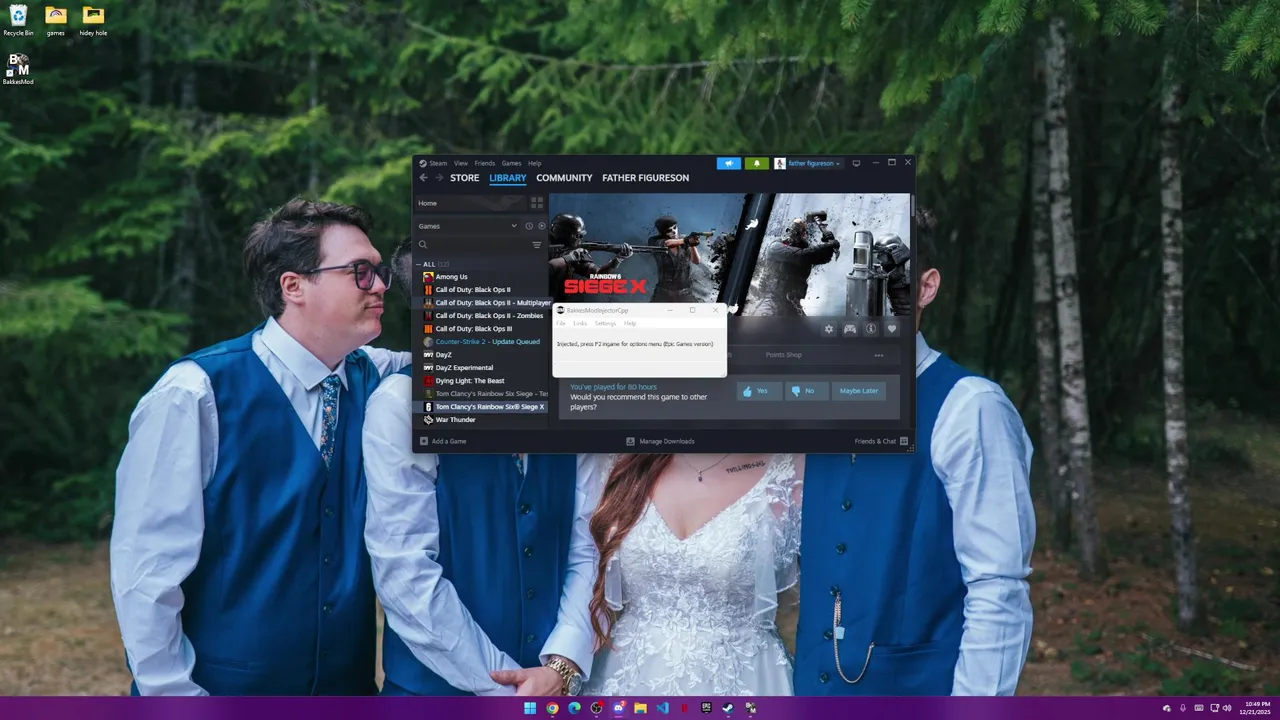Open Manage Downloads
The height and width of the screenshot is (720, 1280).
[x=660, y=441]
